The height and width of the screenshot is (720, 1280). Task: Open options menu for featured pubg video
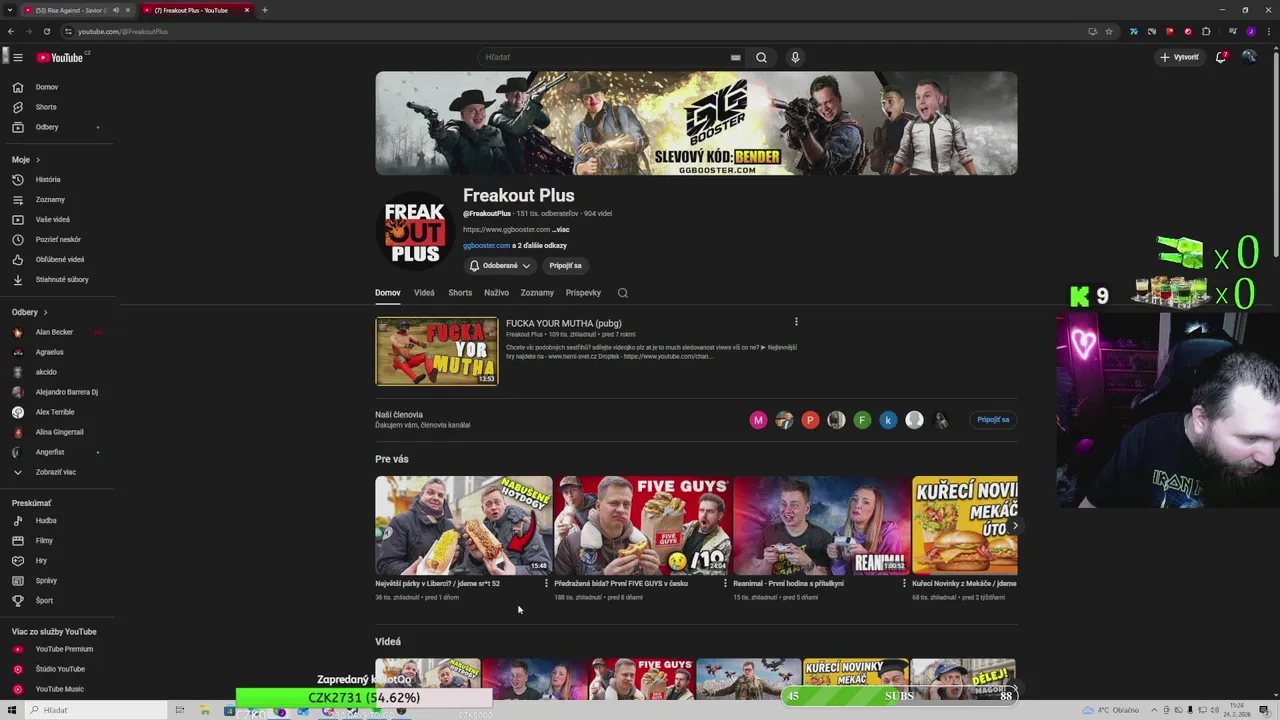pyautogui.click(x=796, y=322)
